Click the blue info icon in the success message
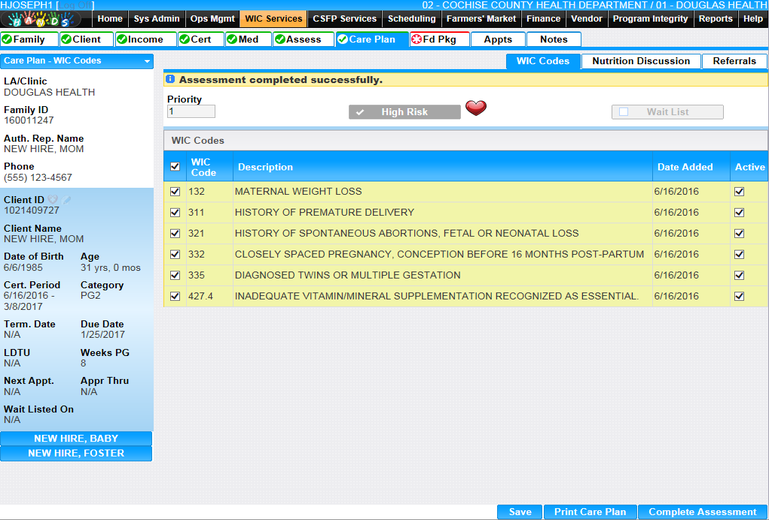769x520 pixels. click(171, 79)
